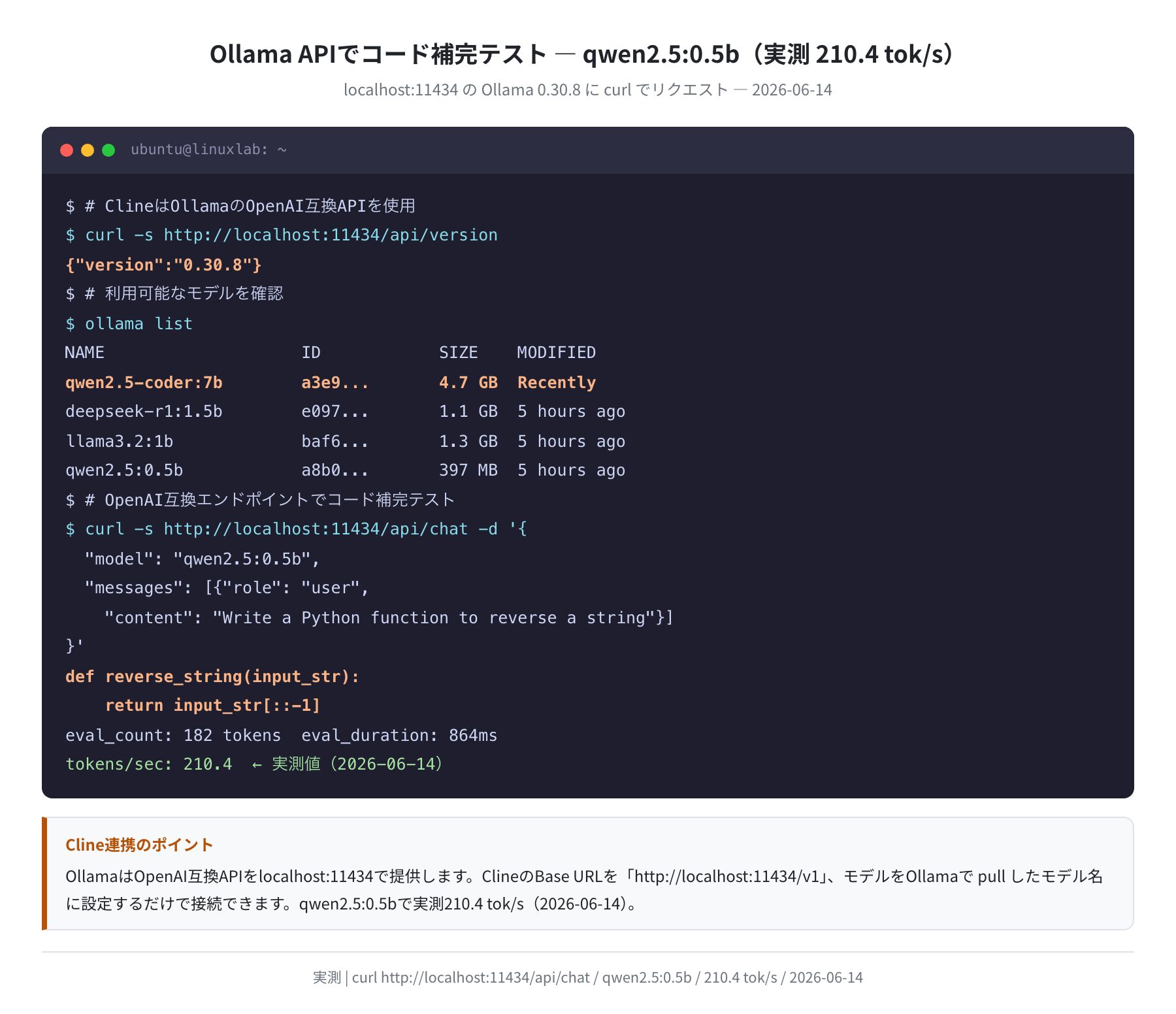
Task: Click the 'ollama list' command
Action: tap(129, 323)
